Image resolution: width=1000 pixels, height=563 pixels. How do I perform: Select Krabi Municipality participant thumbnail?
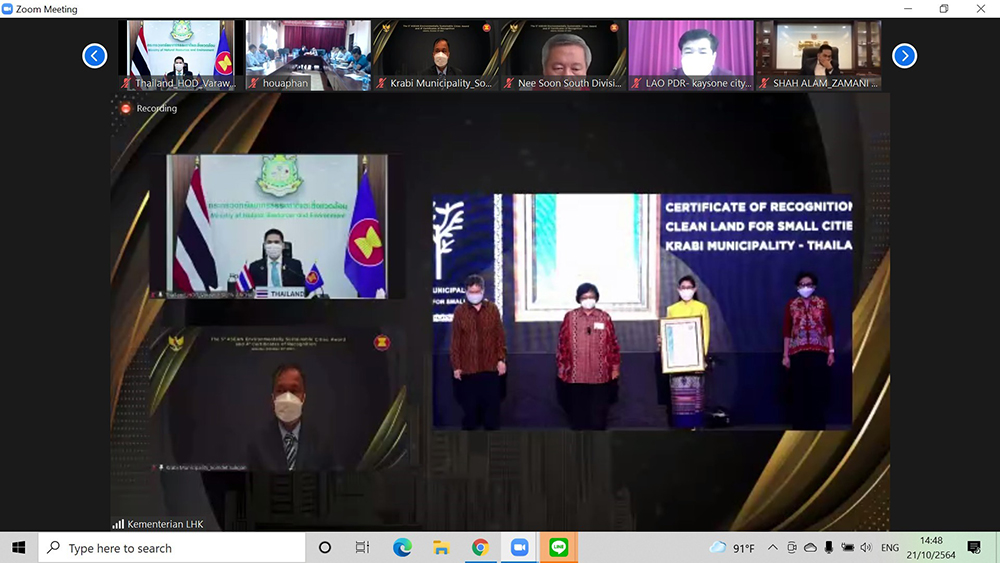tap(436, 55)
